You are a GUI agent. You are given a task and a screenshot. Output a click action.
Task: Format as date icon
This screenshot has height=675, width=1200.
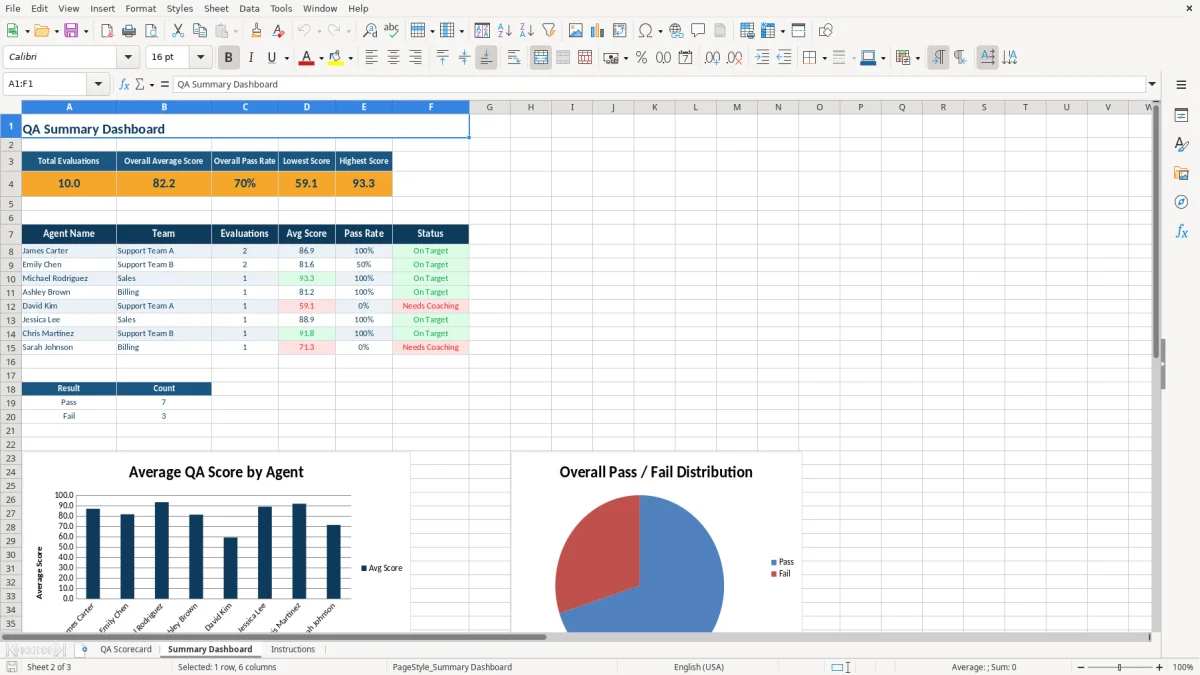[x=685, y=58]
